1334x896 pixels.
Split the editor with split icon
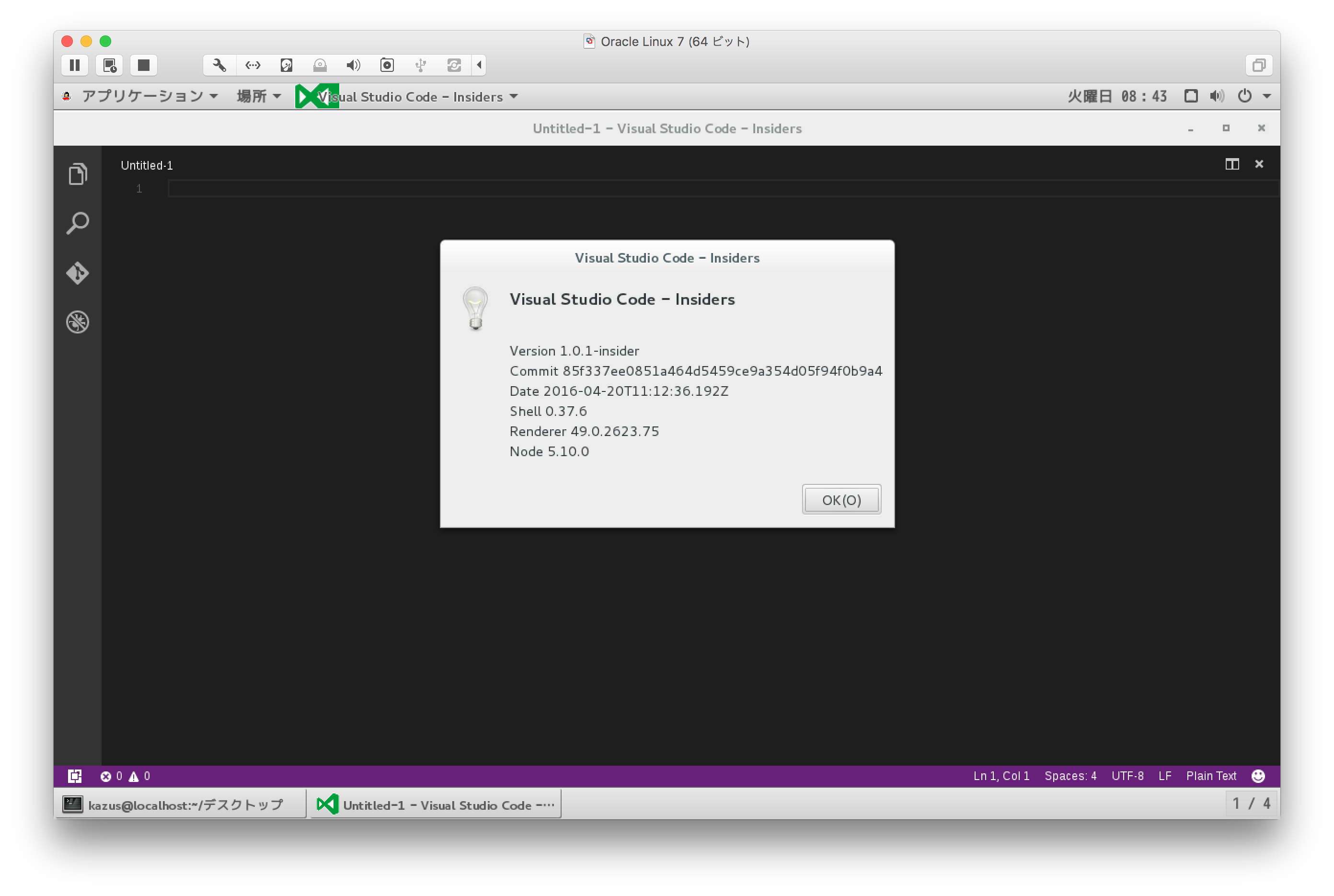(x=1232, y=164)
